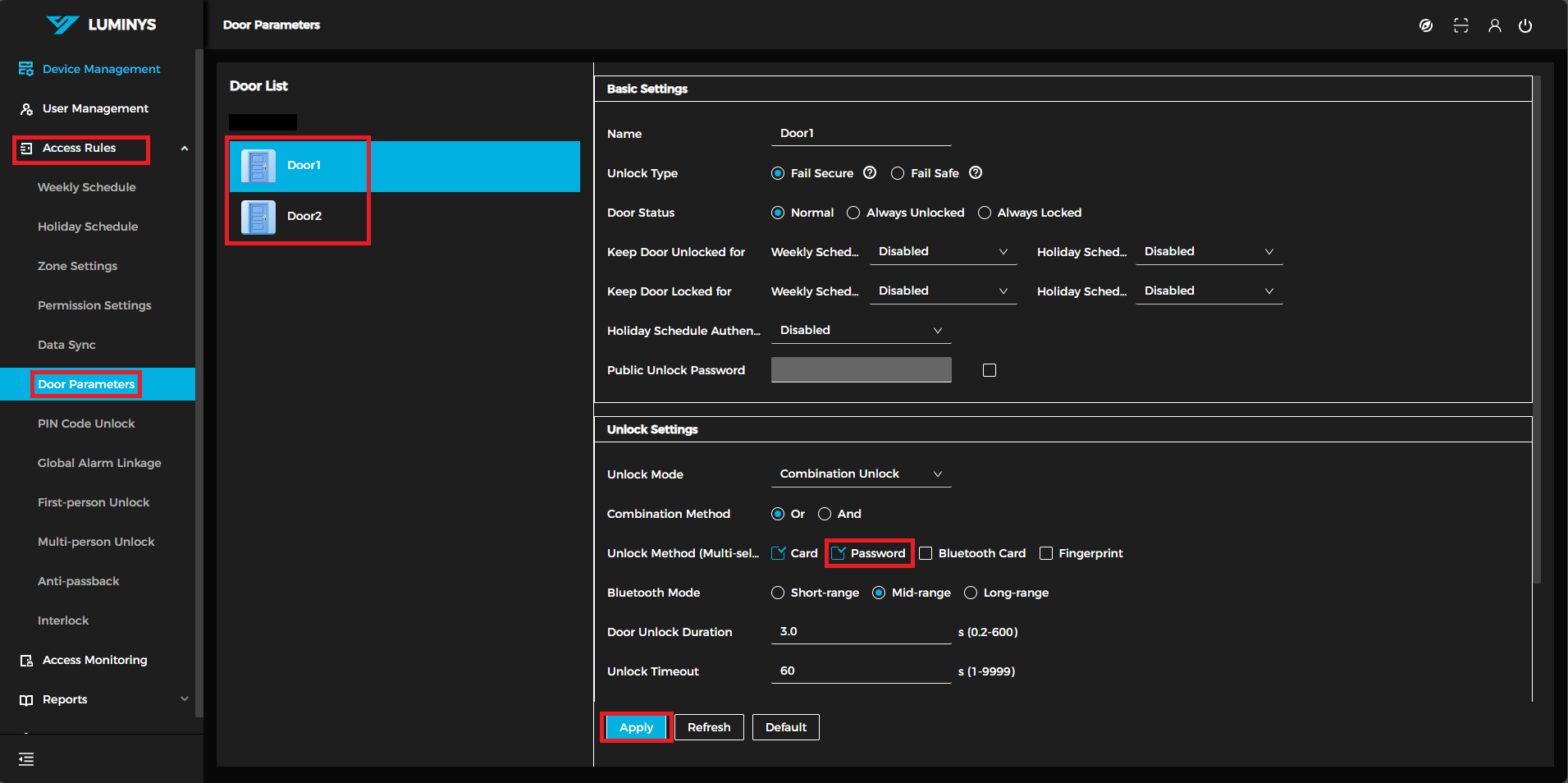
Task: Open PIN Code Unlock menu item
Action: click(x=86, y=424)
